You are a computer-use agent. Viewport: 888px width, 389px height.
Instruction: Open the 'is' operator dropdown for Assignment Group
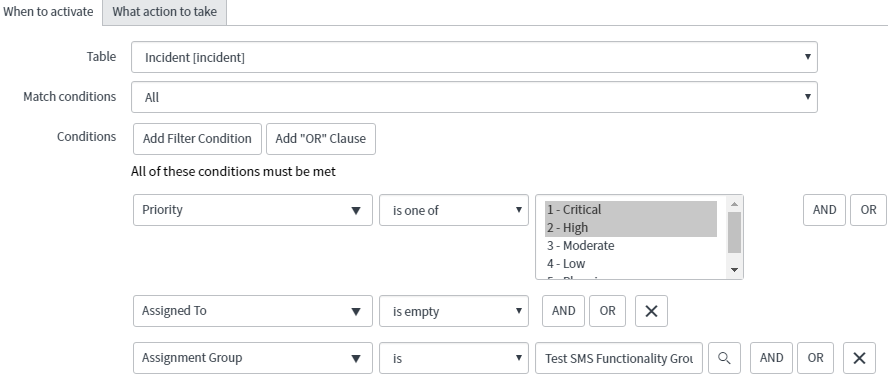coord(454,358)
